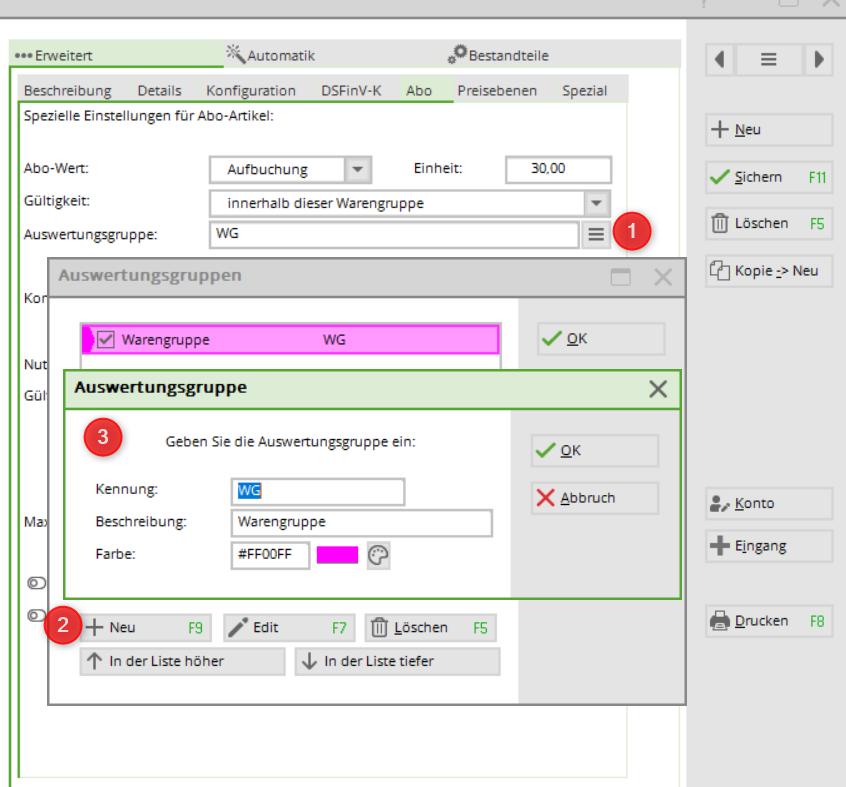Open the color palette picker icon
846x787 pixels.
point(378,556)
